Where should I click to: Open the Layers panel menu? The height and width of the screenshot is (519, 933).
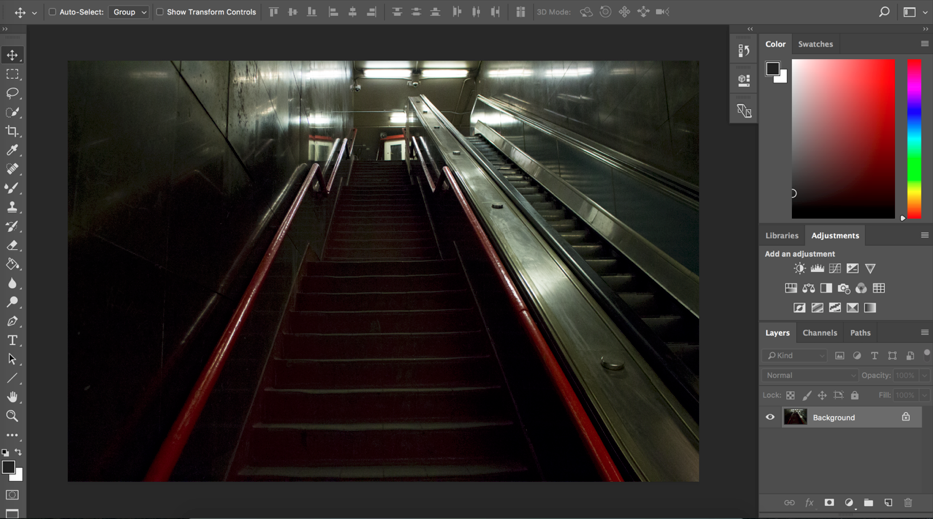(x=925, y=333)
